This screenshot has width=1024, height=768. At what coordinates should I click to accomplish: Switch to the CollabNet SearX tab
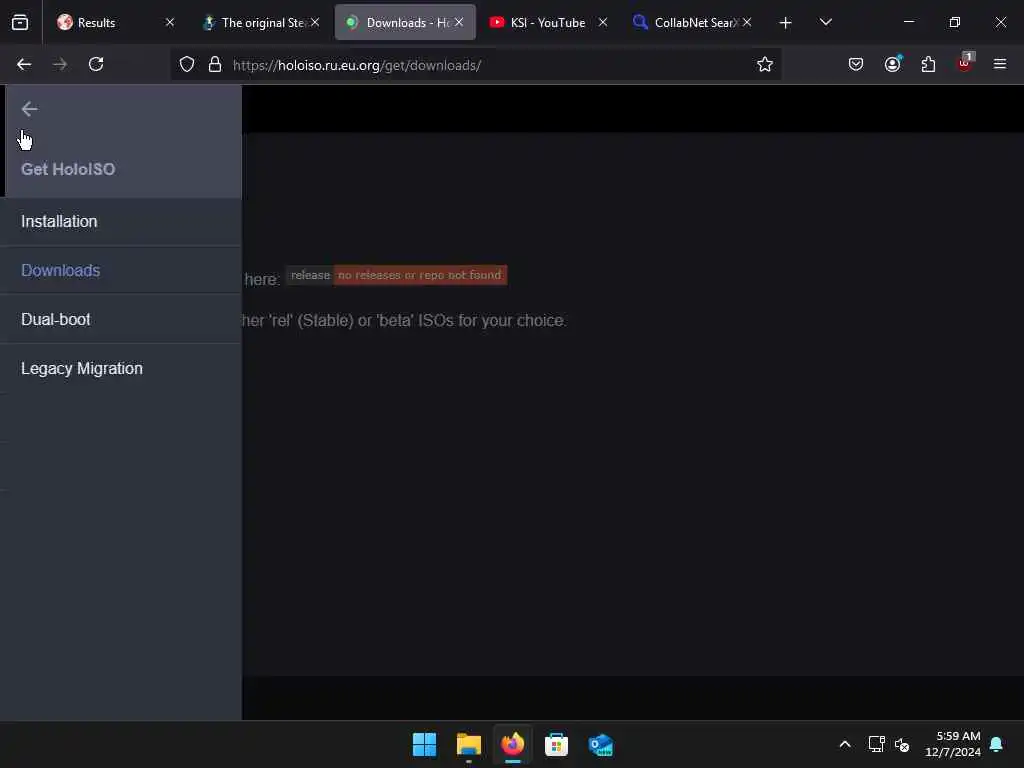coord(694,22)
